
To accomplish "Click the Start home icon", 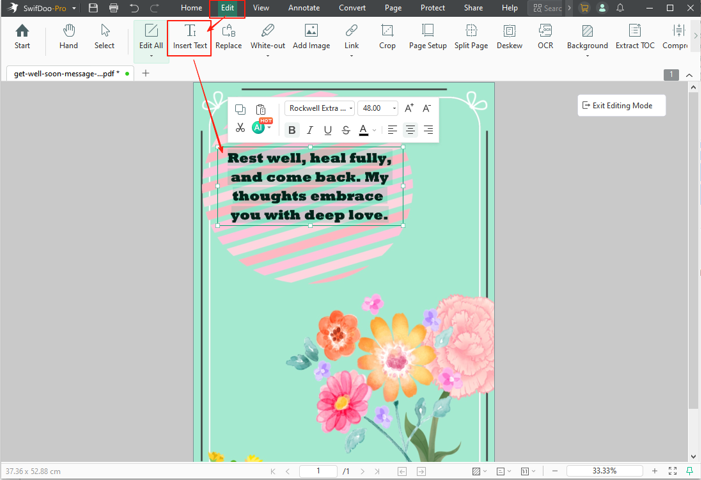I will pyautogui.click(x=22, y=37).
